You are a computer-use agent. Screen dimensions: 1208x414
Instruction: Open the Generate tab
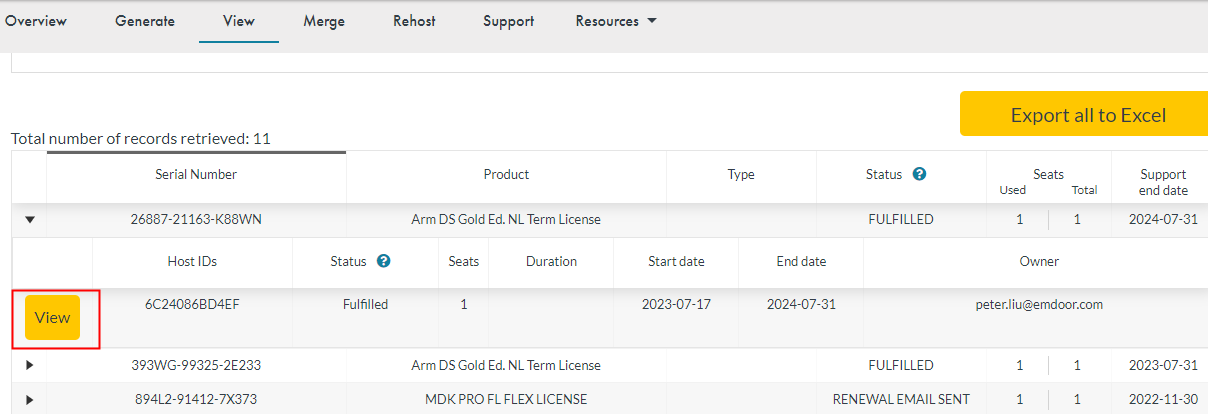coord(145,21)
